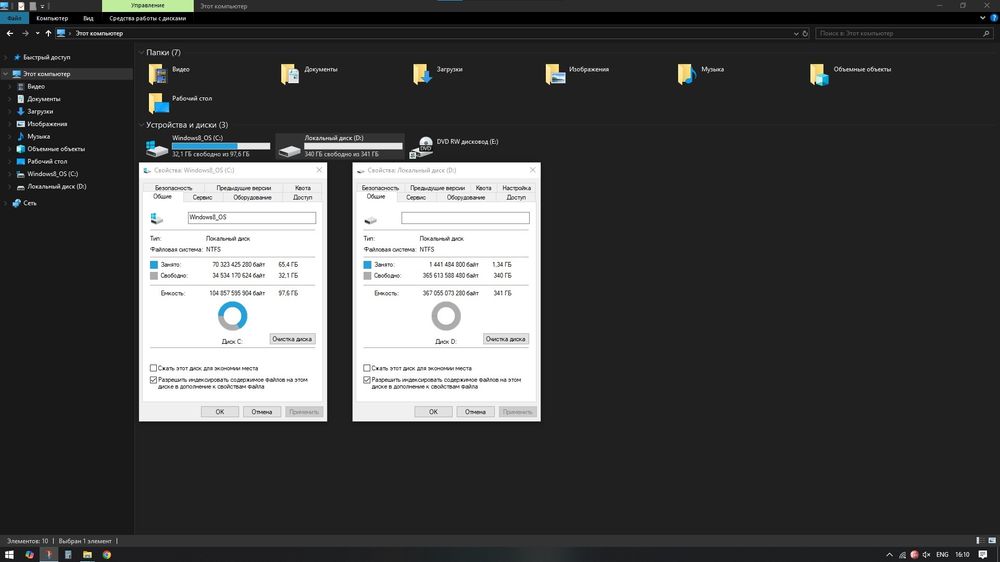Click the blue Занято swatch in C: properties

[154, 265]
